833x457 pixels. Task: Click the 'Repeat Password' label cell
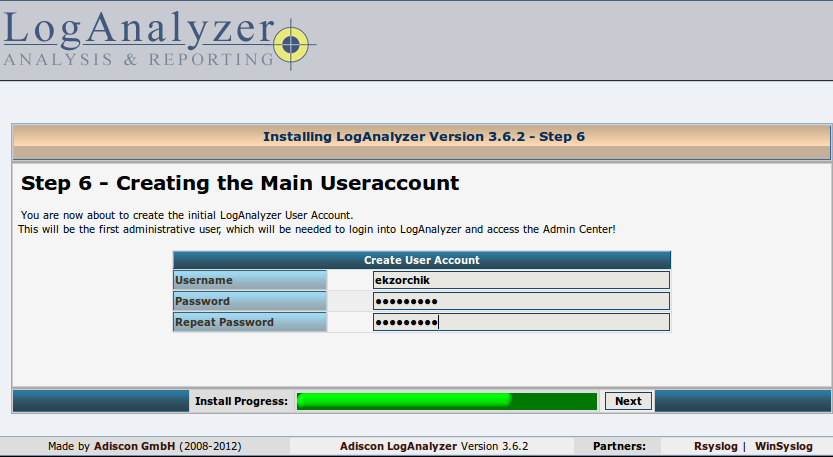tap(250, 322)
